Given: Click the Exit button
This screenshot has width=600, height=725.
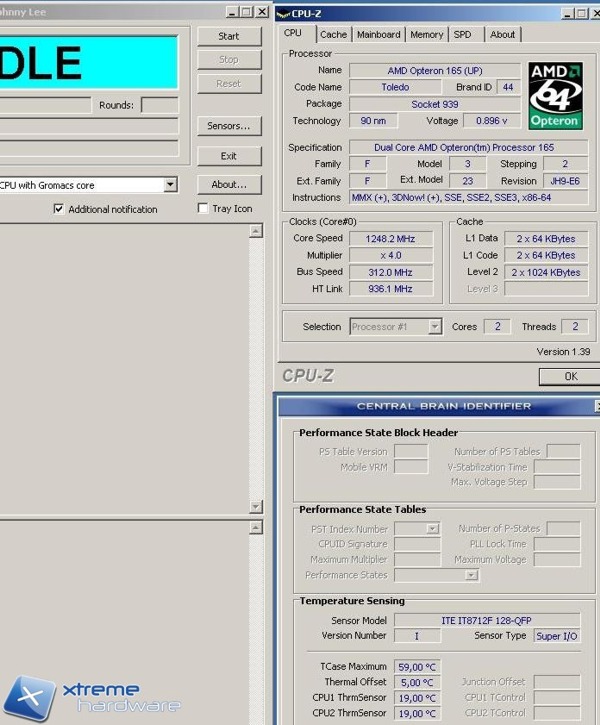Looking at the screenshot, I should 229,156.
